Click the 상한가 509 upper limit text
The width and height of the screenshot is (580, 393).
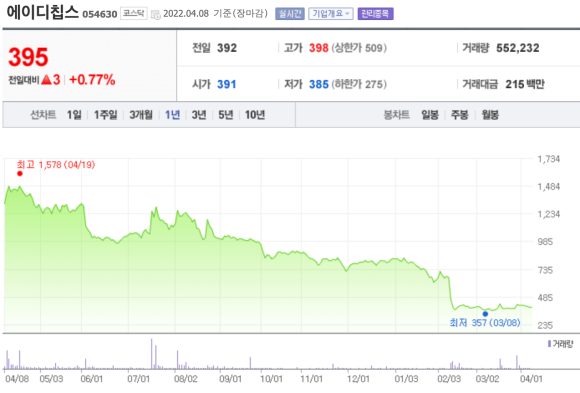coord(359,48)
